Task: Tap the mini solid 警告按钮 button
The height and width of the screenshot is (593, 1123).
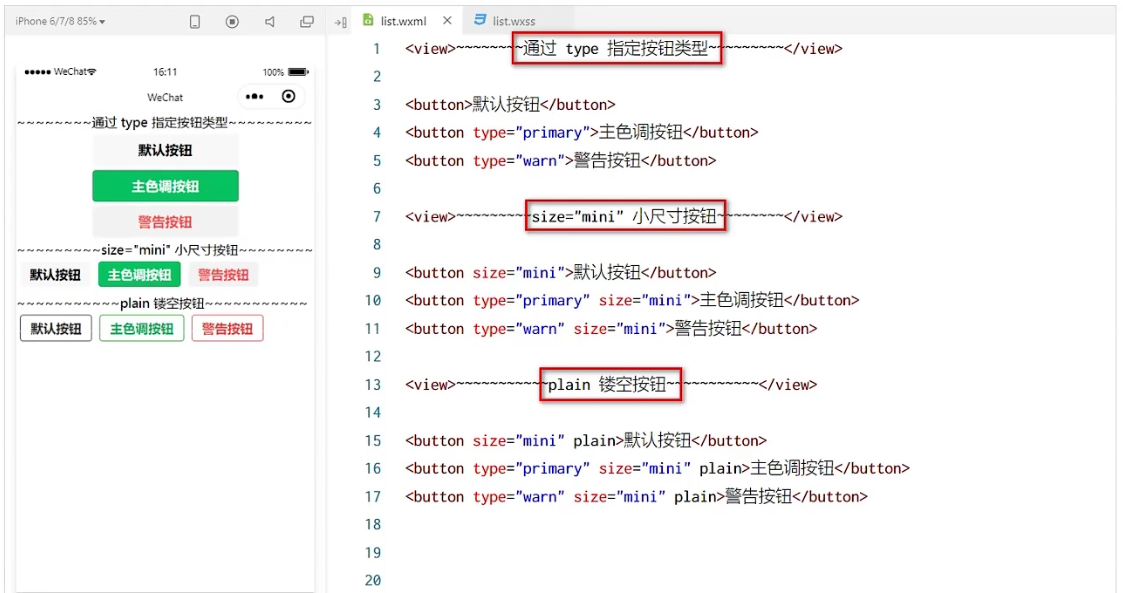Action: [223, 275]
